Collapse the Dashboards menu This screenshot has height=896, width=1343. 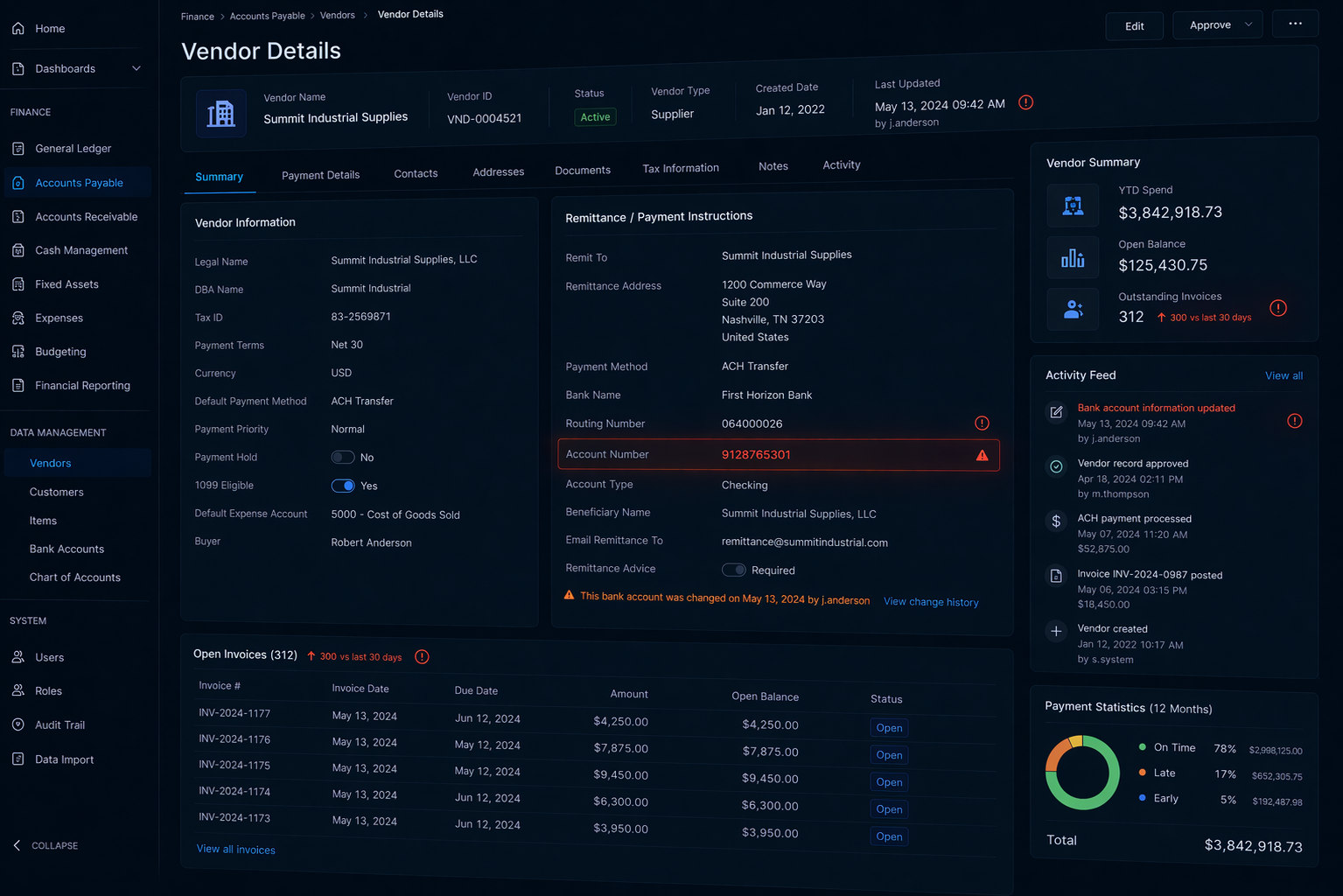[x=136, y=67]
